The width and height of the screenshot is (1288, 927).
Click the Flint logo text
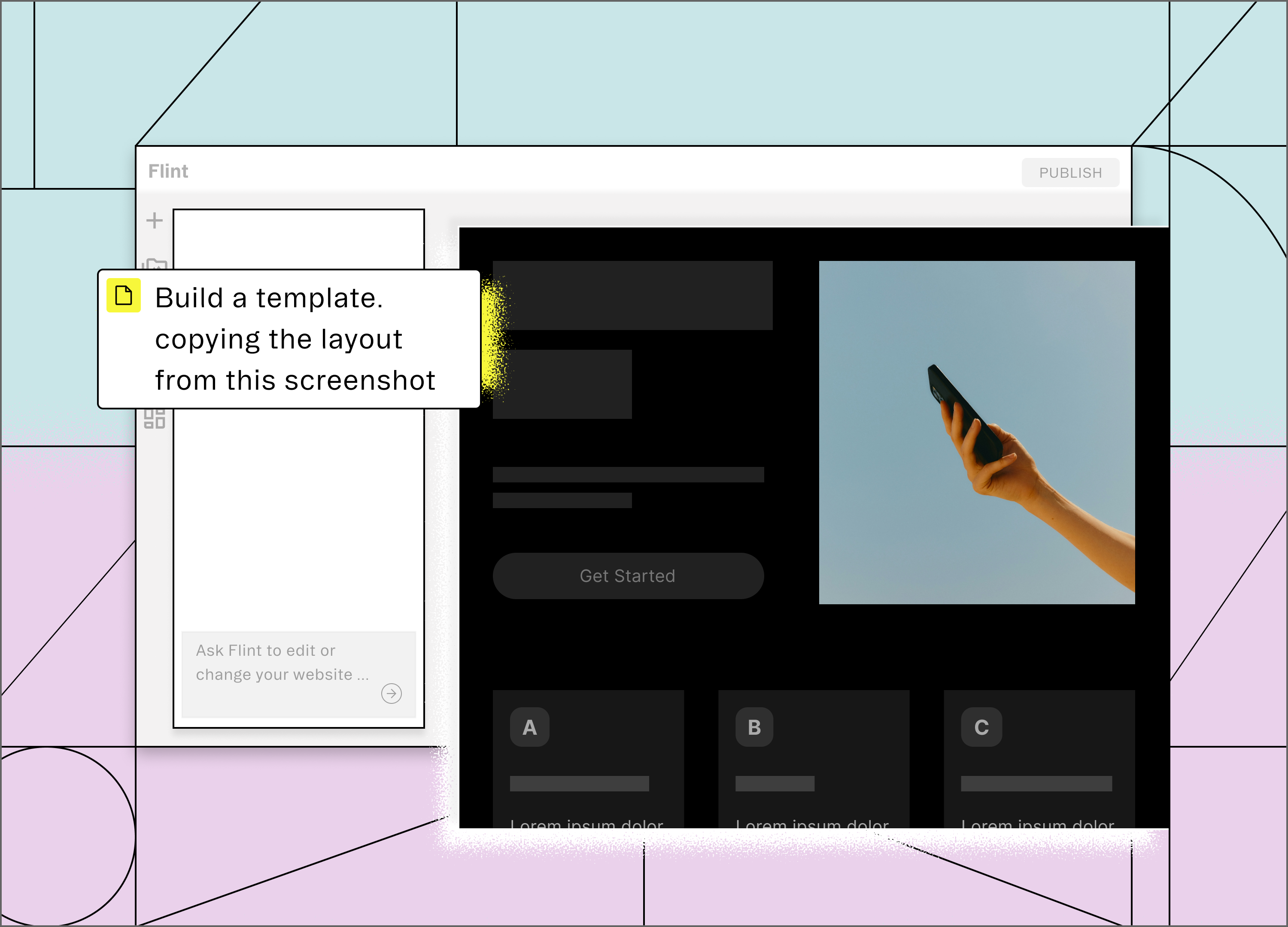[x=168, y=171]
